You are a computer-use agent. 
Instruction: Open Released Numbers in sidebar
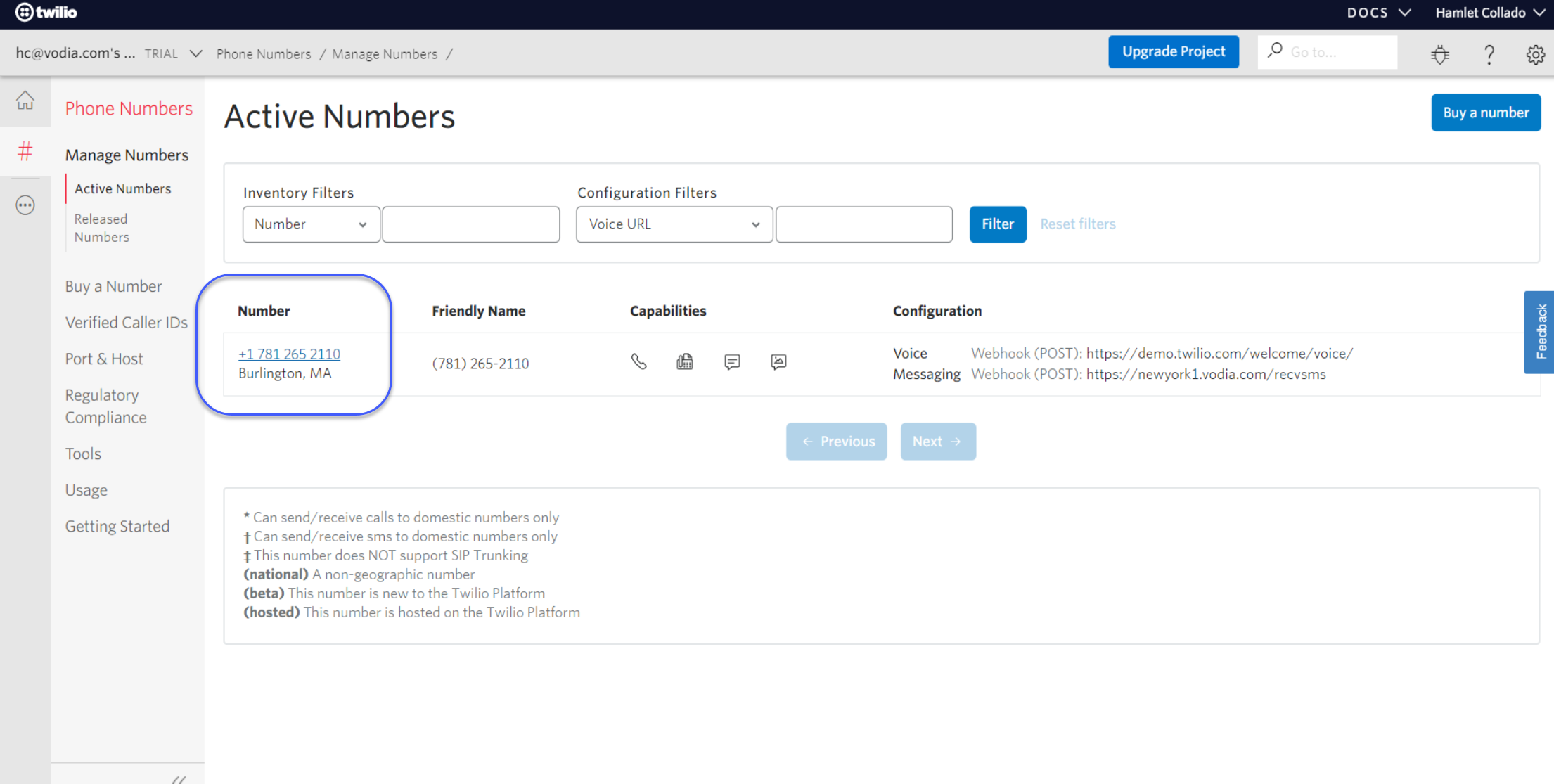102,228
